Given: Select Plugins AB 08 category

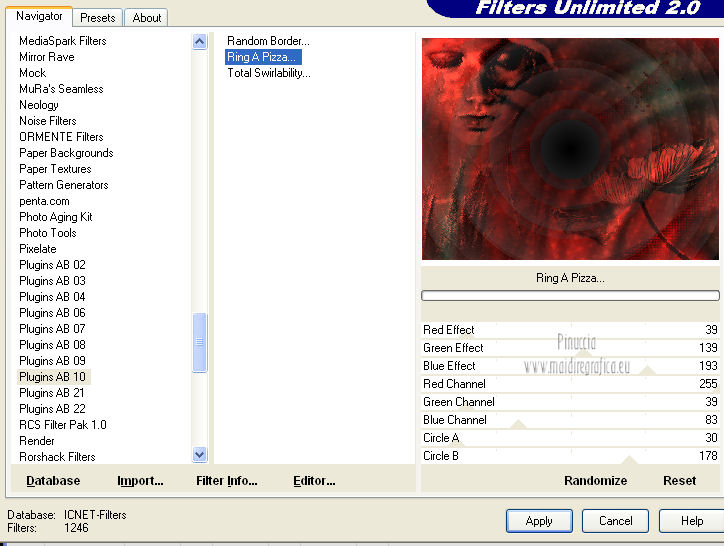Looking at the screenshot, I should point(52,345).
